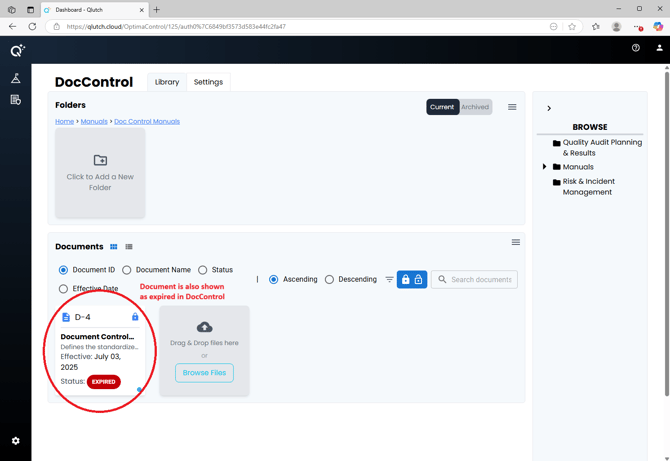Click the browser workspaces icon
This screenshot has height=461, width=670.
(x=12, y=9)
